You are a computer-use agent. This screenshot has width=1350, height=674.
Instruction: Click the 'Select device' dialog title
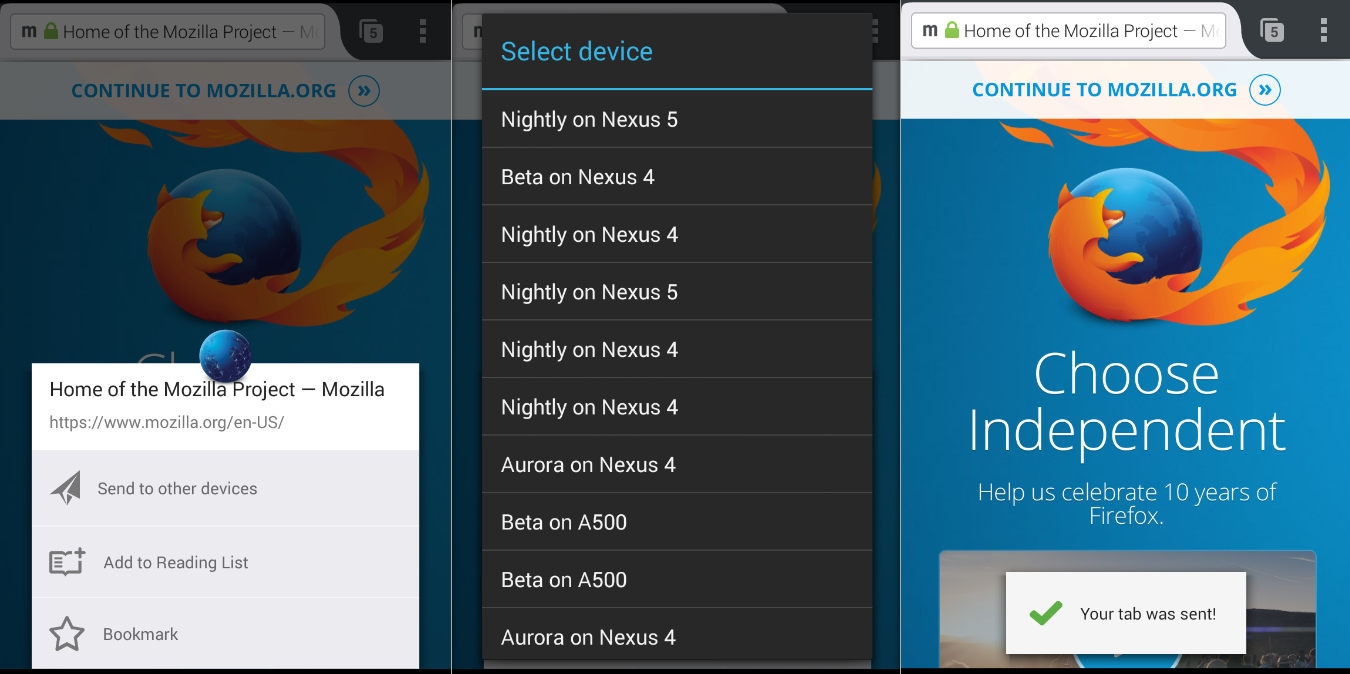click(577, 52)
